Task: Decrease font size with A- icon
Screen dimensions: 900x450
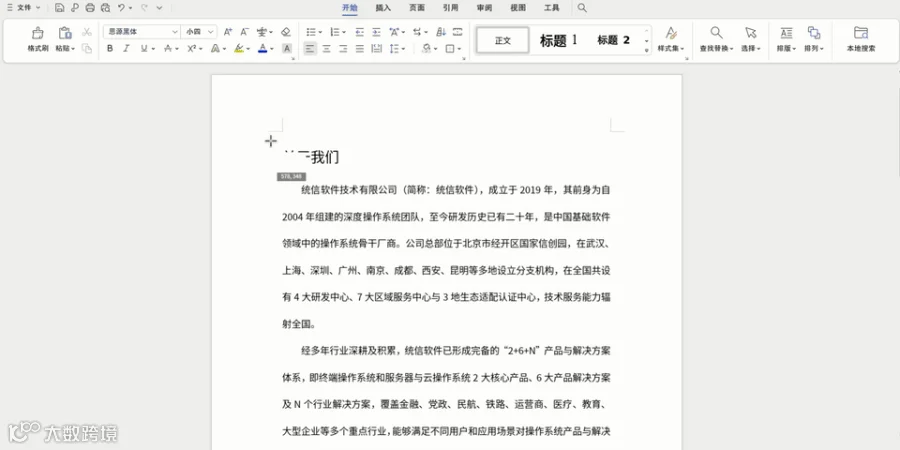Action: 245,32
